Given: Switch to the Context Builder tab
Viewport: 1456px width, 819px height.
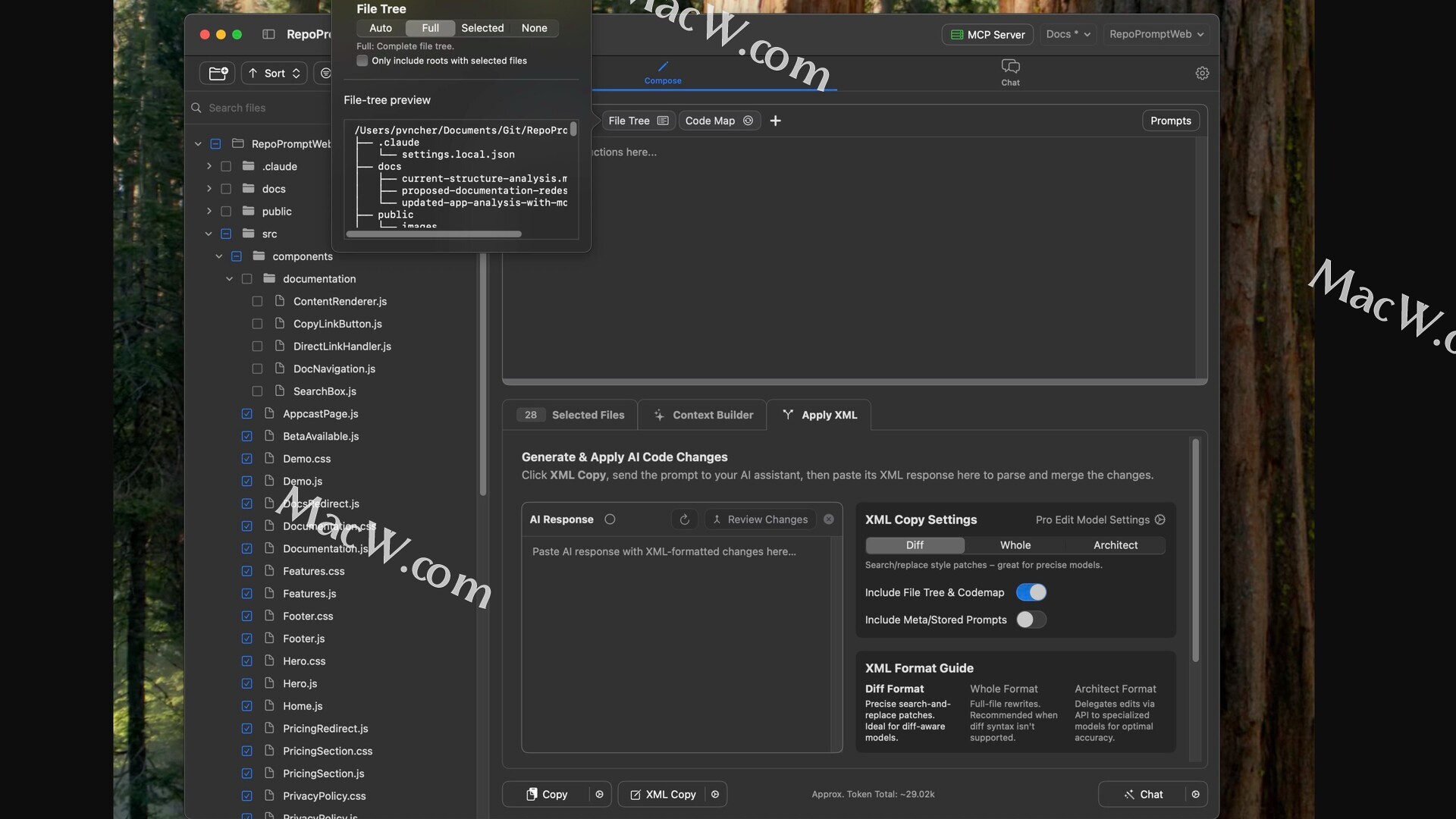Looking at the screenshot, I should coord(703,415).
